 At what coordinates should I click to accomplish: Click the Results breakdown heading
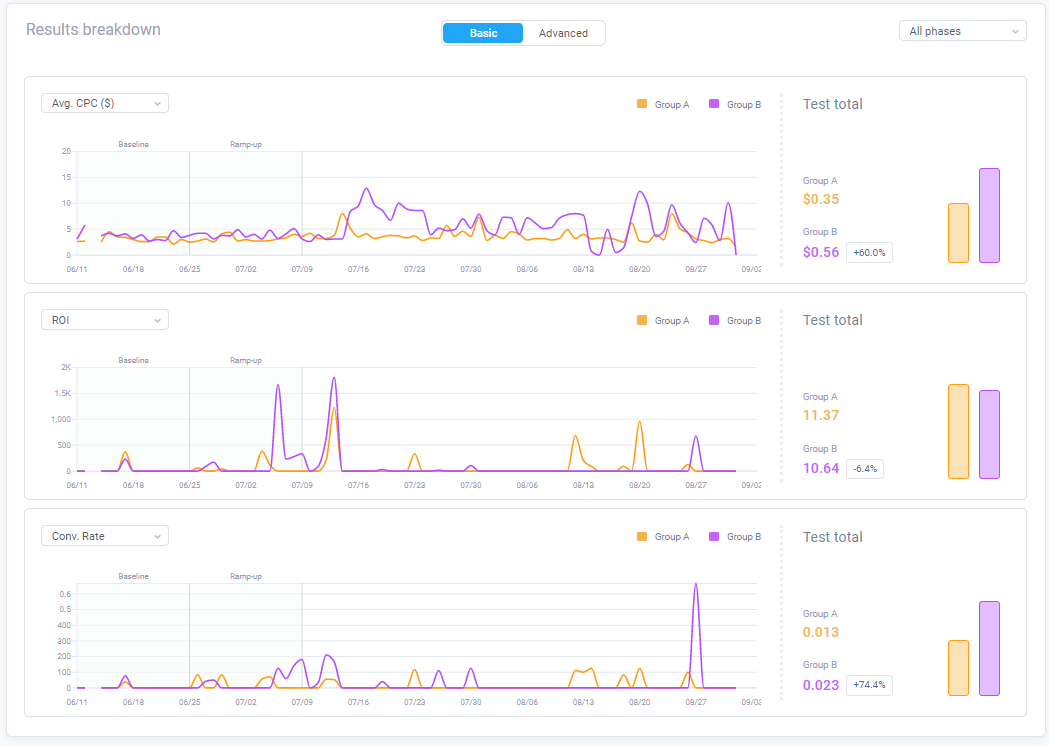93,29
